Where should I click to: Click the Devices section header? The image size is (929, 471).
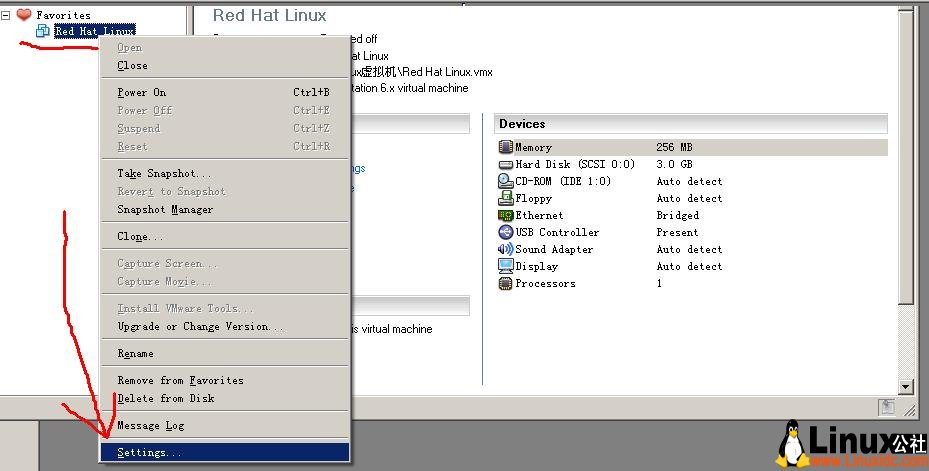tap(690, 124)
